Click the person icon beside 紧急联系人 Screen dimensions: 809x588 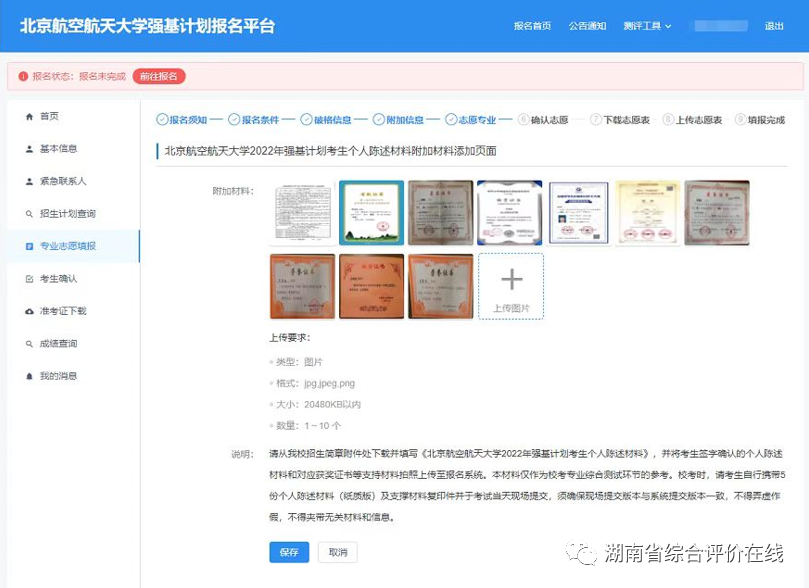point(29,182)
